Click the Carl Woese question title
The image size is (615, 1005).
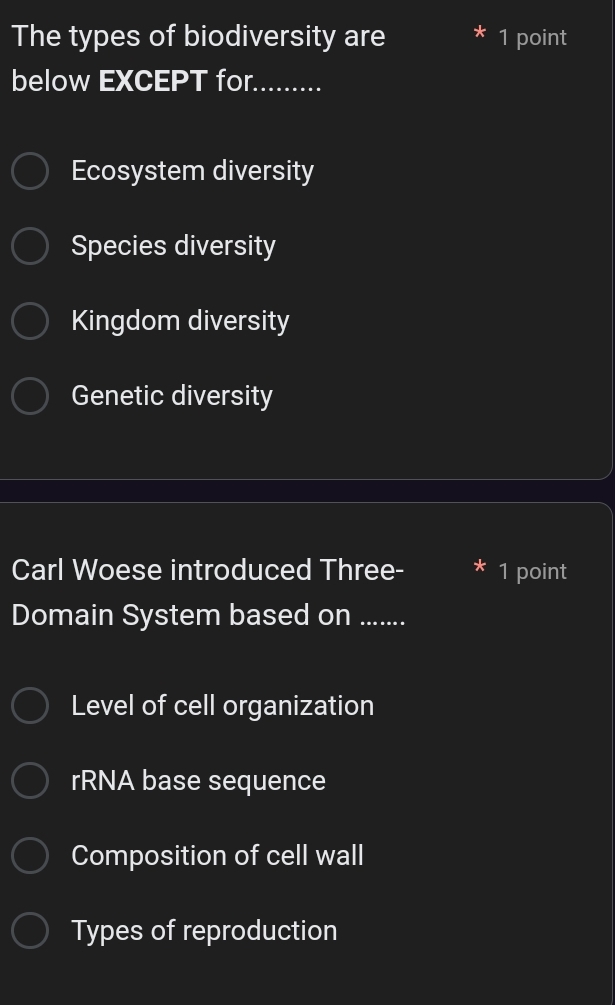point(208,592)
